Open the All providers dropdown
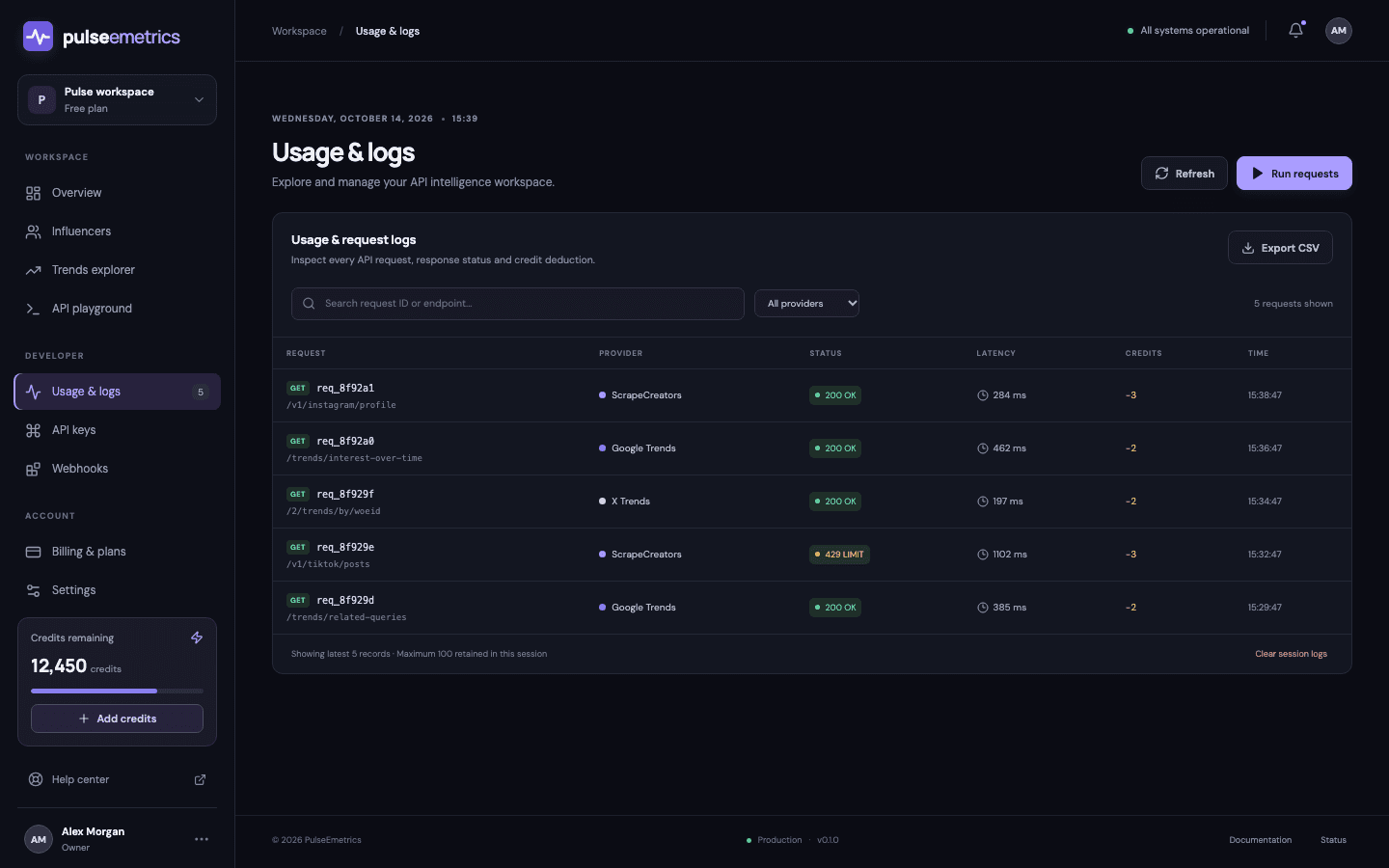 806,304
